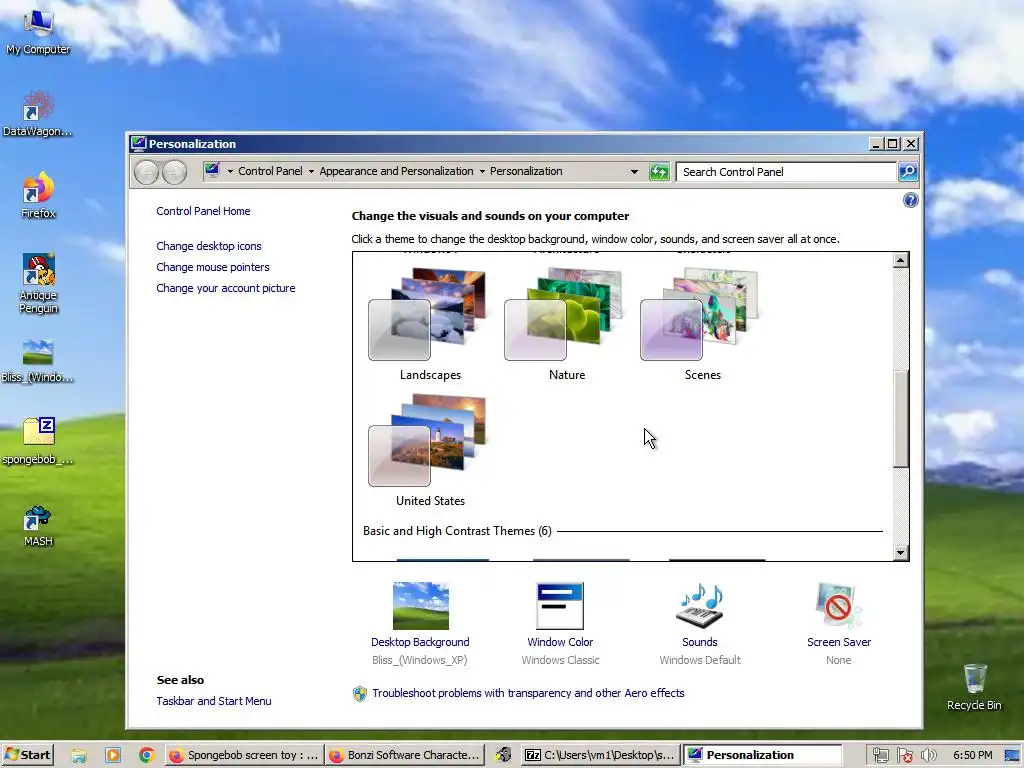Click the Bliss_(Windows_XP) background name text

point(420,660)
